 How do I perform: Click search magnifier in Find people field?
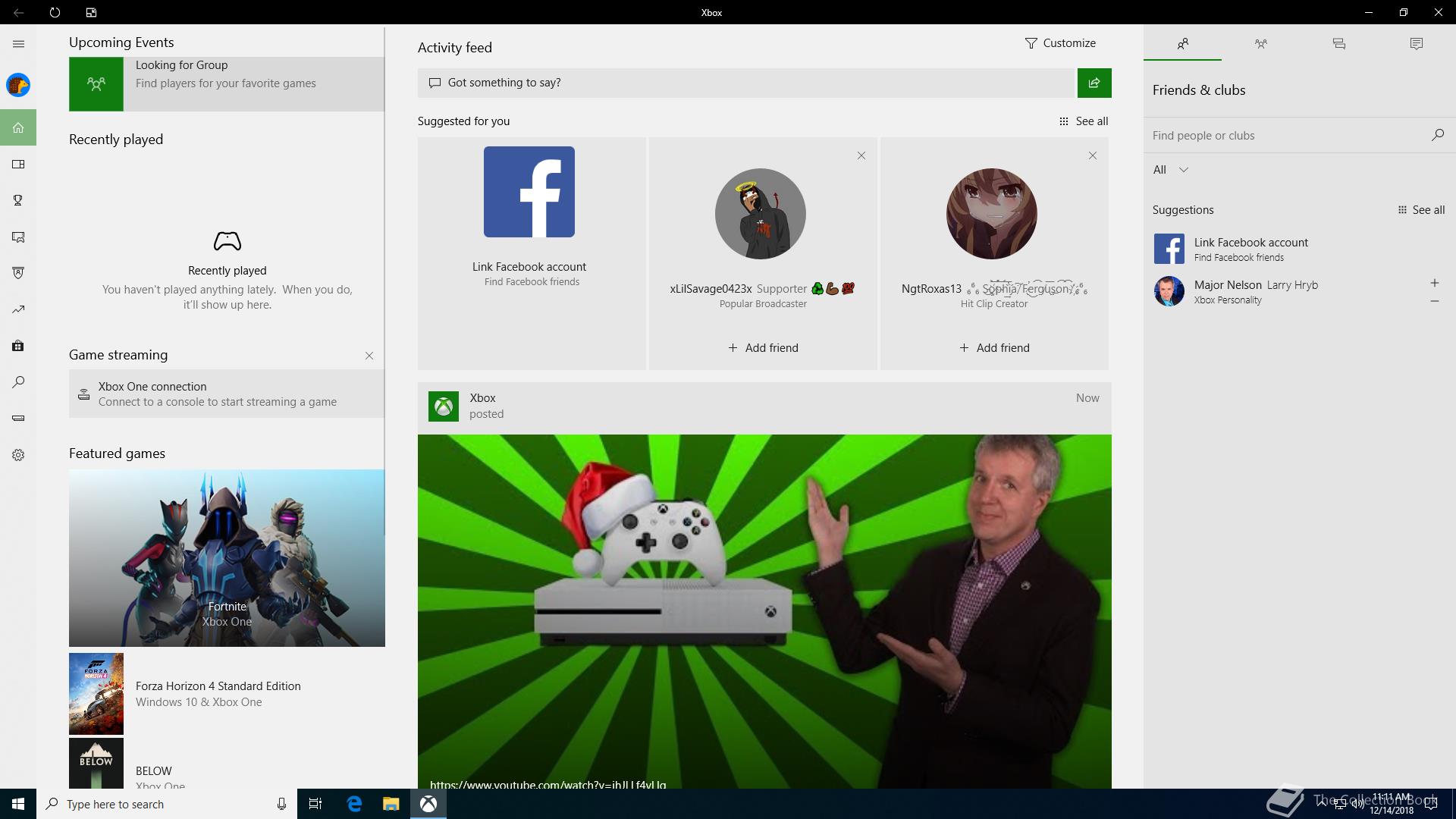[x=1437, y=135]
